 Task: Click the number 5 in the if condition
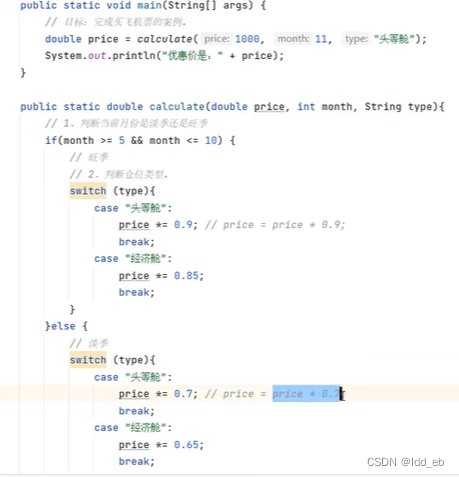pyautogui.click(x=122, y=140)
